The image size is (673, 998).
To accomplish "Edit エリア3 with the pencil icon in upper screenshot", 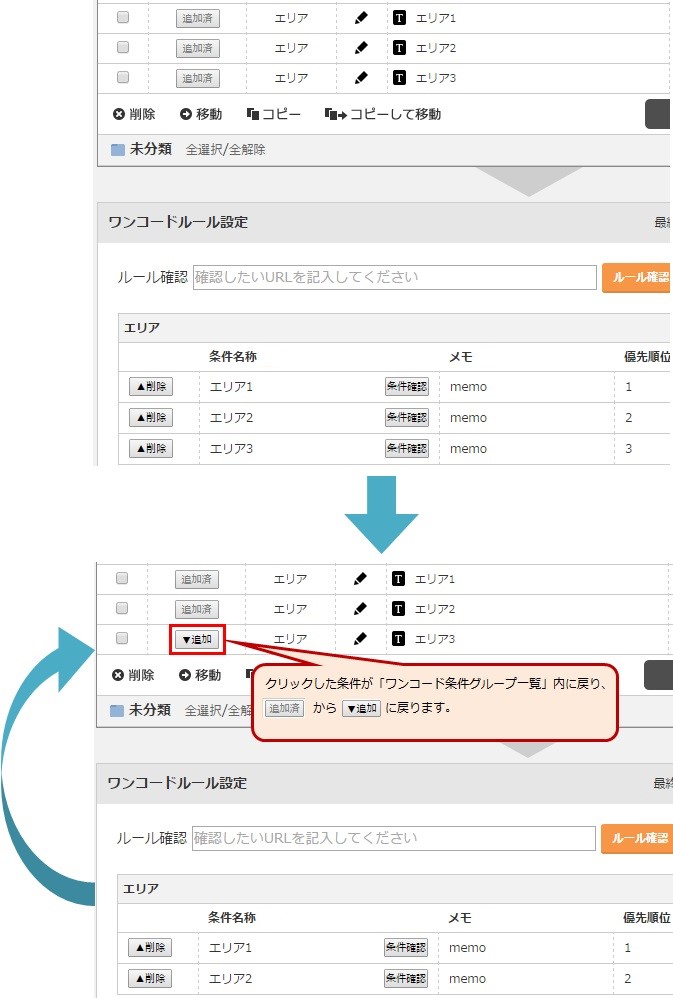I will point(361,78).
